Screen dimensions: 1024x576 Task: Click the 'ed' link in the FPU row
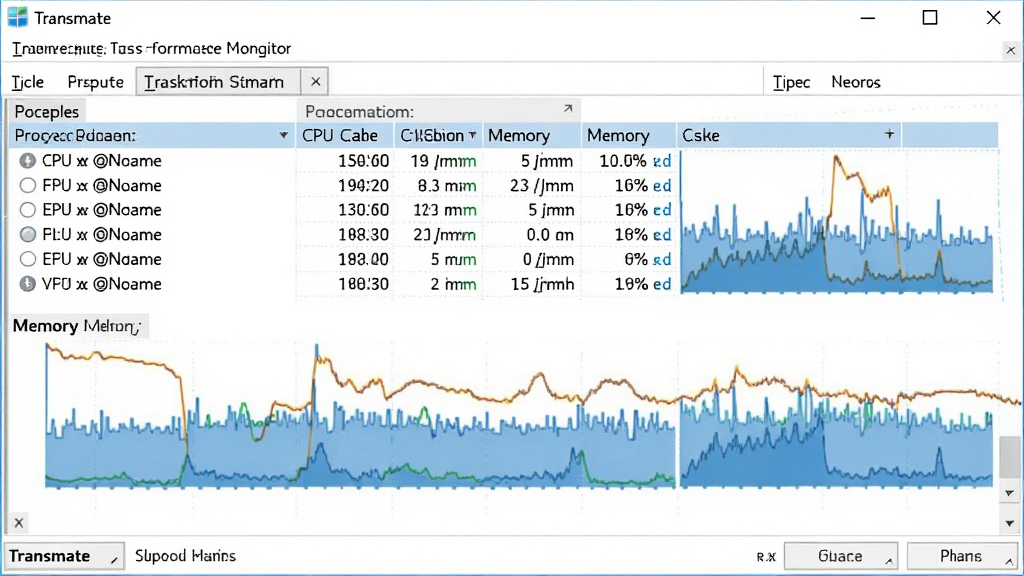(x=662, y=185)
